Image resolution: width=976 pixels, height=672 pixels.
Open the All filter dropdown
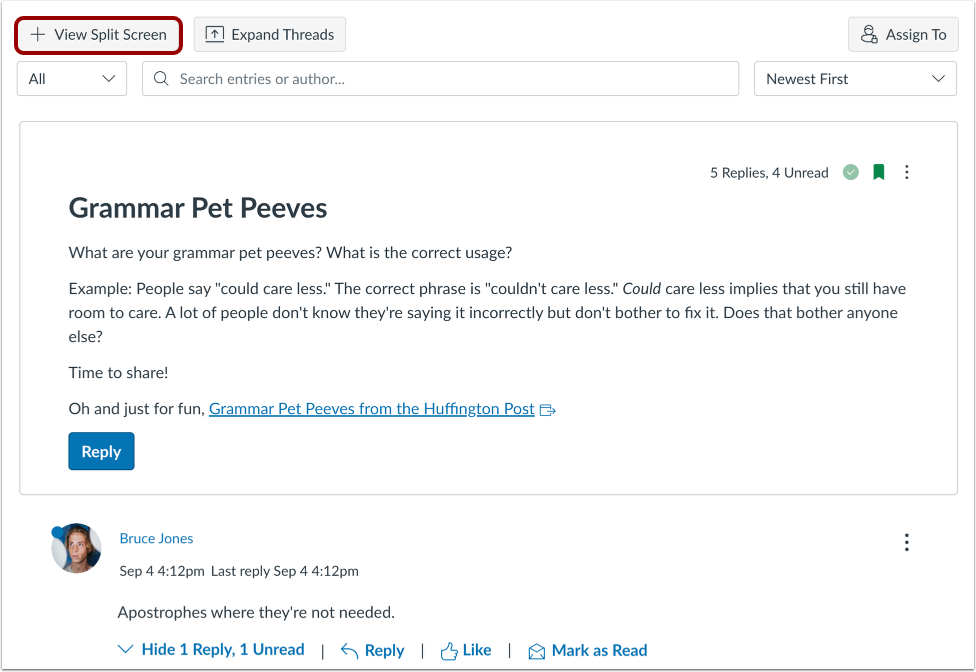coord(71,78)
